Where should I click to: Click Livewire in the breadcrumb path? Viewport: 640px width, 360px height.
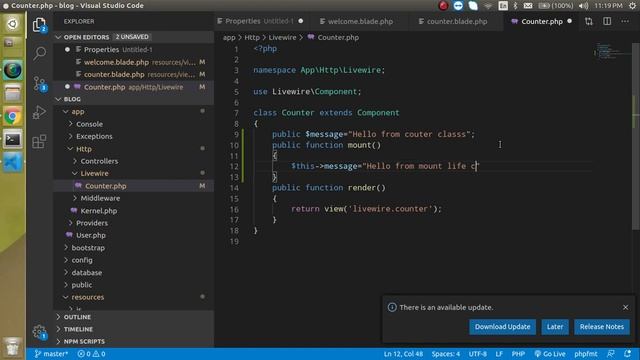point(282,38)
